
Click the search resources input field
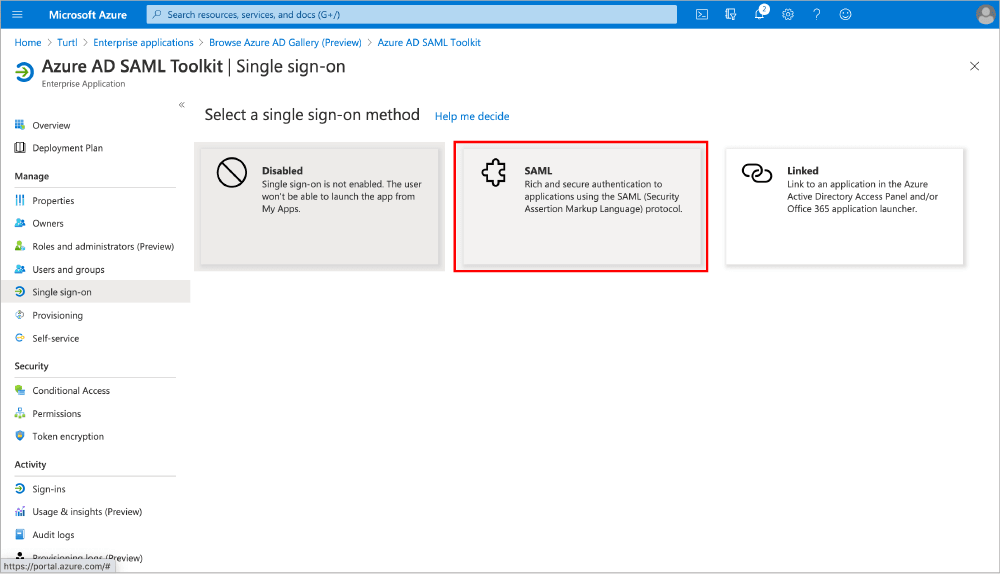point(412,14)
